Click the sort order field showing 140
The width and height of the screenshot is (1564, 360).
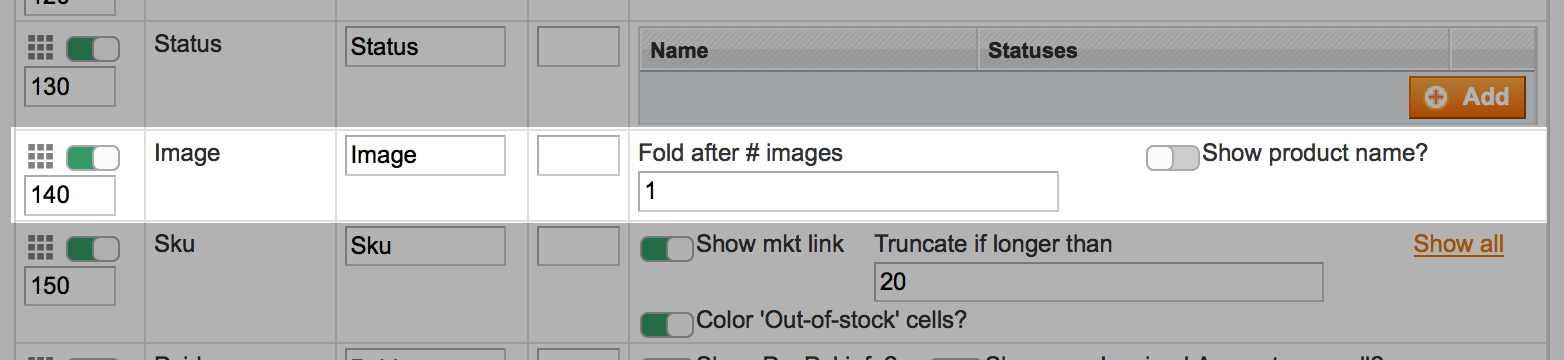coord(70,195)
